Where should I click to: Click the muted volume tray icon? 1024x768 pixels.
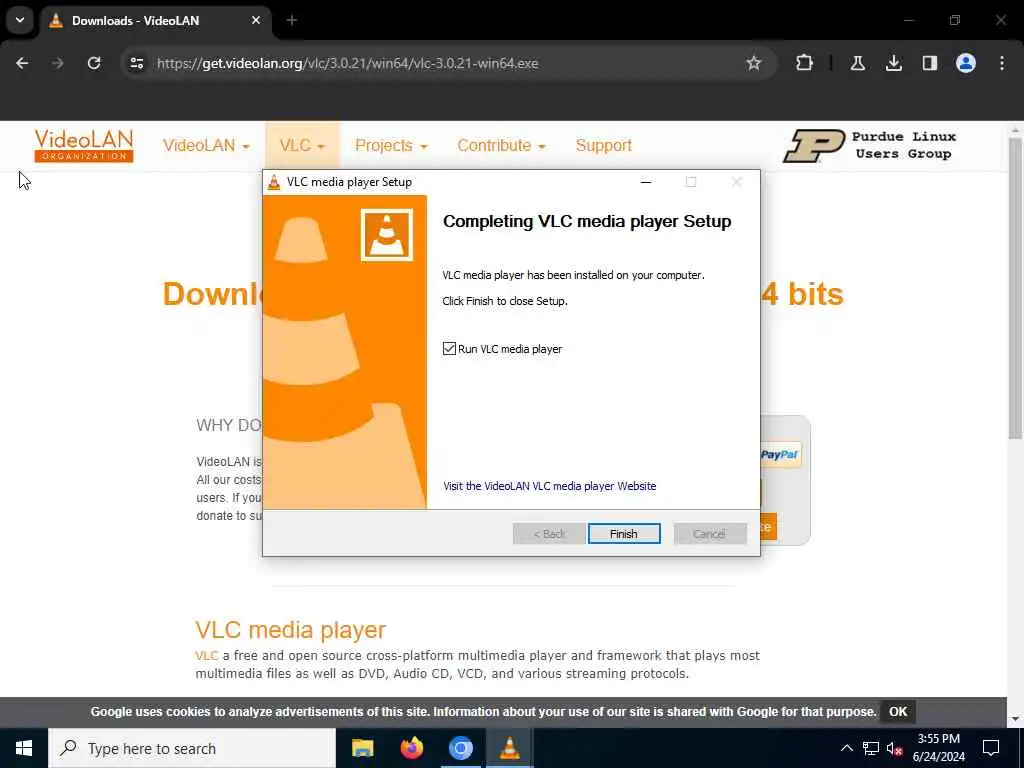coord(895,748)
